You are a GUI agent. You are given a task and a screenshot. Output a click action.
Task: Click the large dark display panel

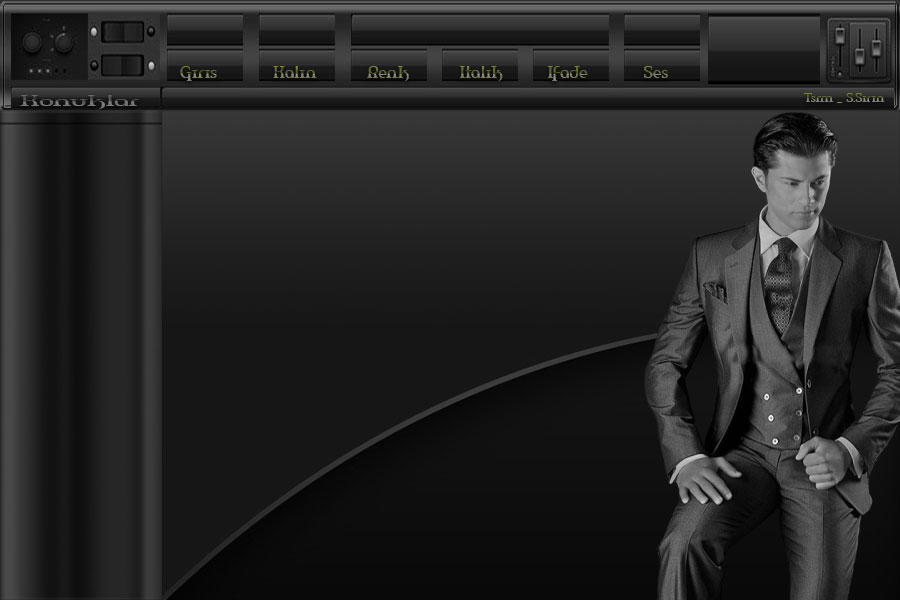pyautogui.click(x=764, y=48)
